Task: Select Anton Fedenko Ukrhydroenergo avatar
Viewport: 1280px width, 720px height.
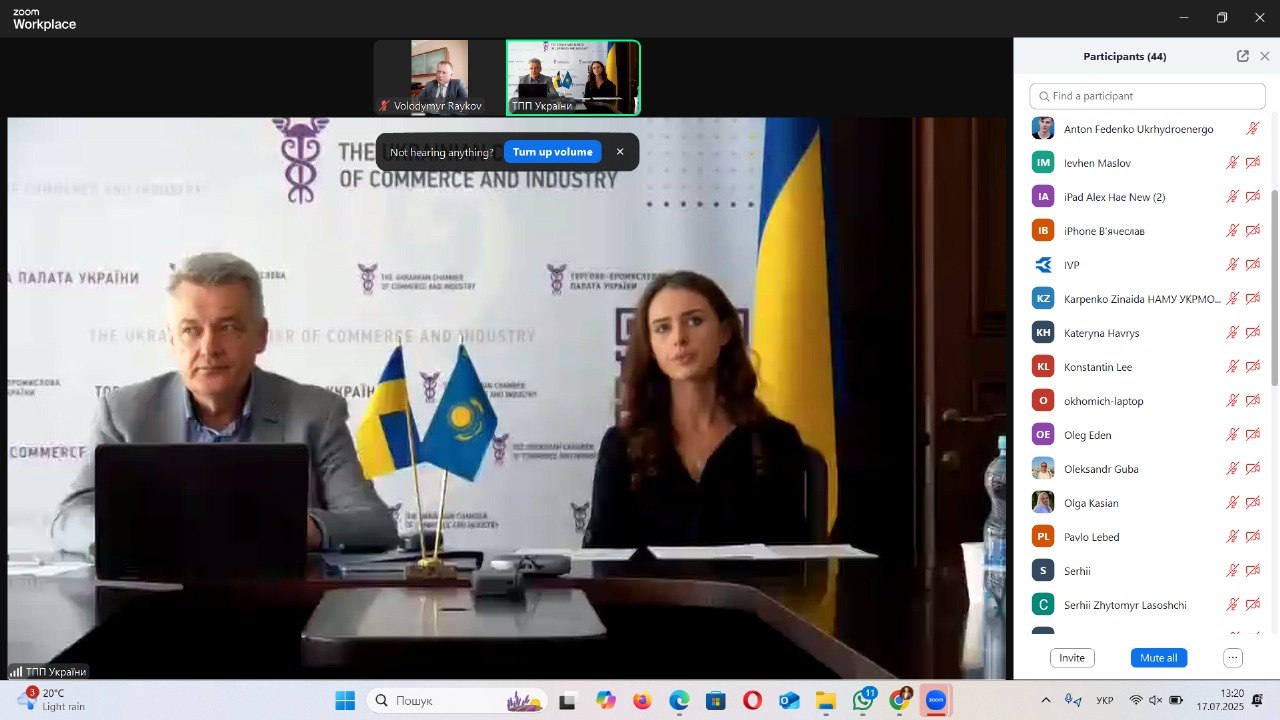Action: [1043, 129]
